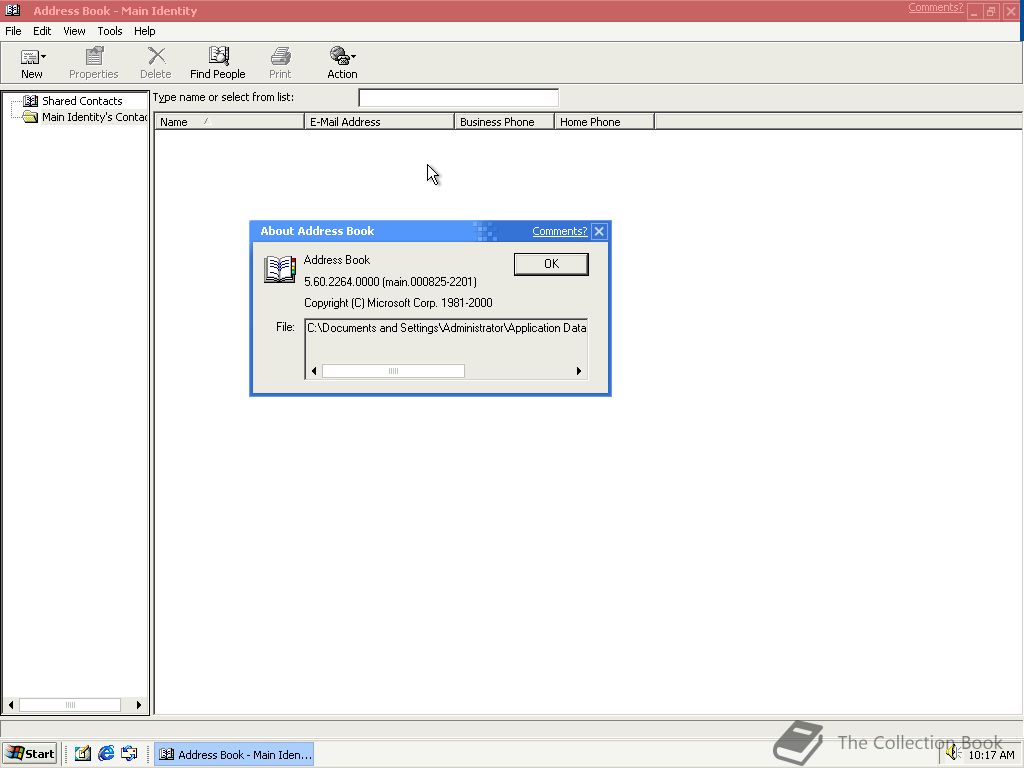Click the File path horizontal scrollbar thumb
This screenshot has height=768, width=1024.
click(x=393, y=371)
